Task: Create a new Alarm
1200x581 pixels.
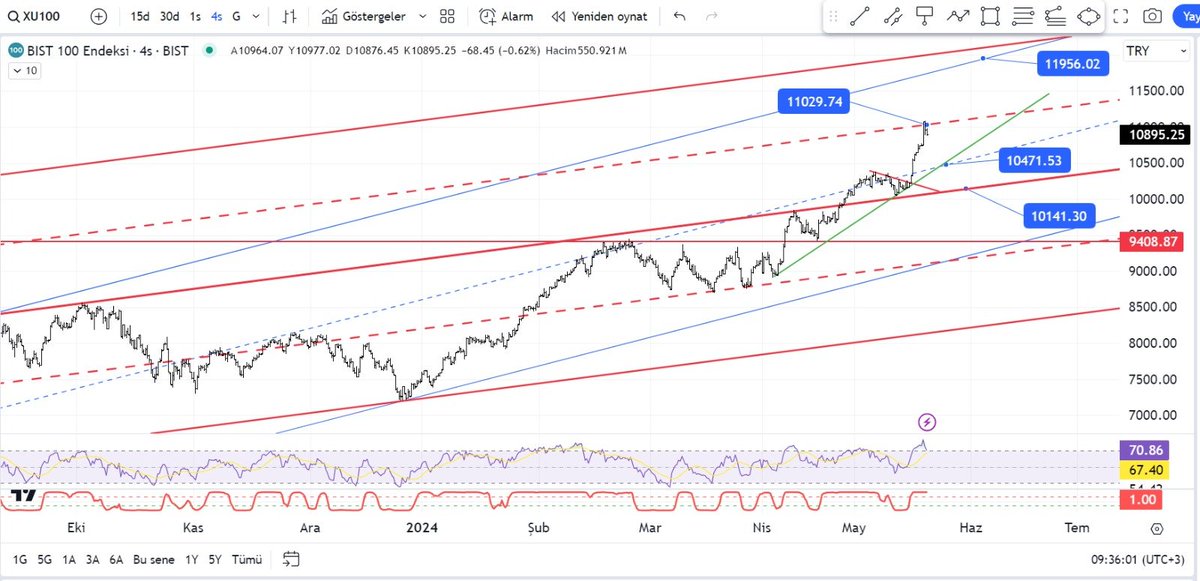Action: click(506, 16)
